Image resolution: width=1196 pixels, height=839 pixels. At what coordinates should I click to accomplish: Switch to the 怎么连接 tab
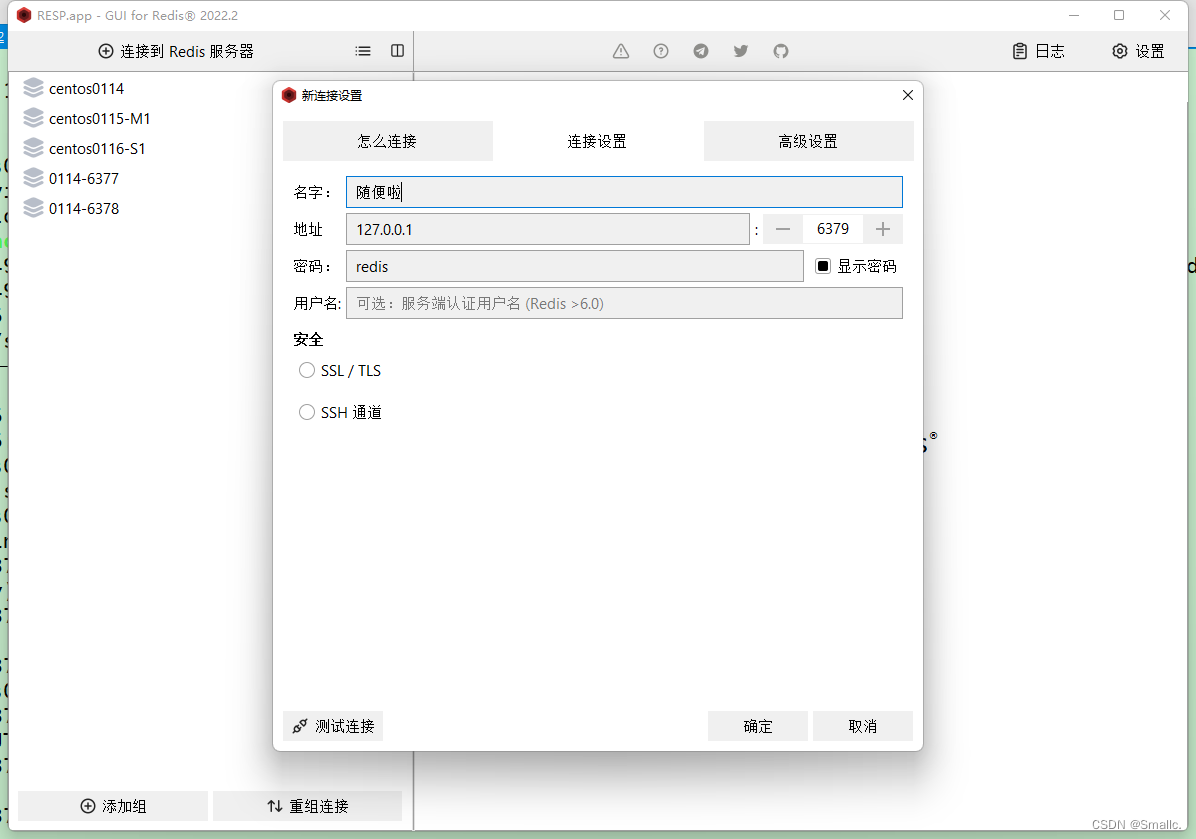(387, 141)
